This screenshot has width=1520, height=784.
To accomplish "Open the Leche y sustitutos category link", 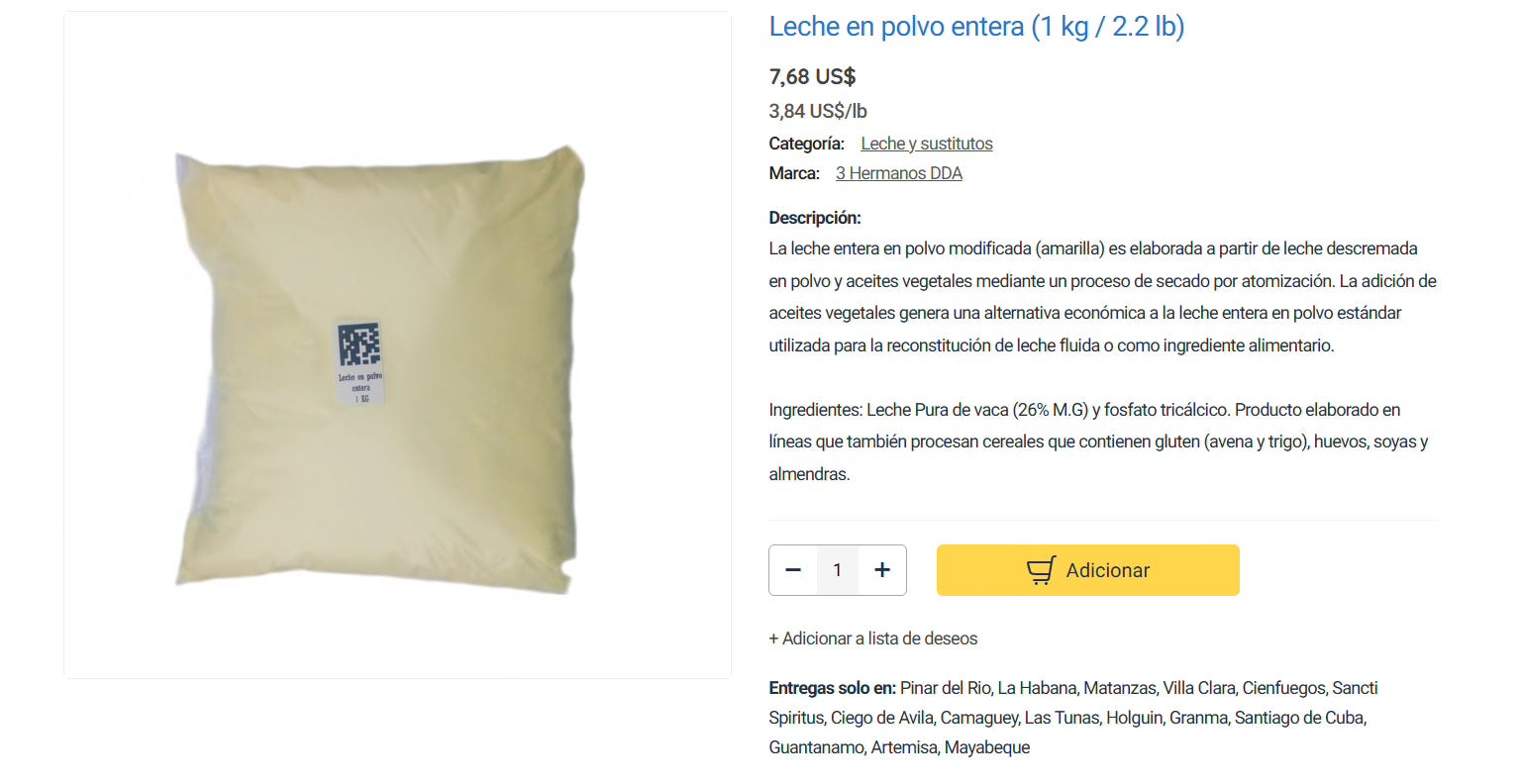I will tap(927, 144).
